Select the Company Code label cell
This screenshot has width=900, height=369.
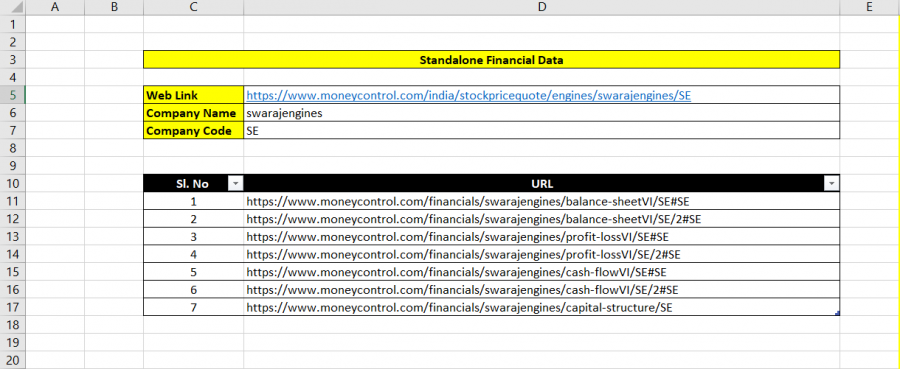[193, 130]
